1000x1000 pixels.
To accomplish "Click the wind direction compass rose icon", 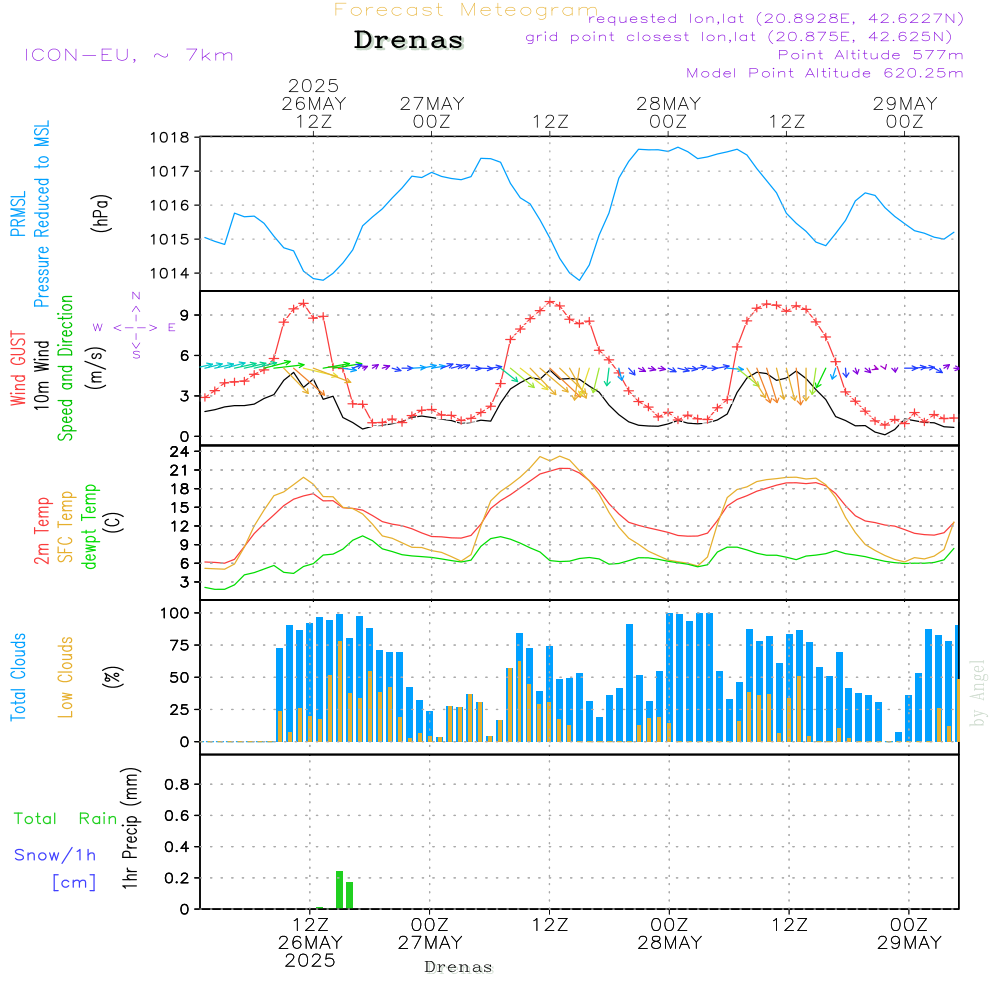I will (135, 326).
